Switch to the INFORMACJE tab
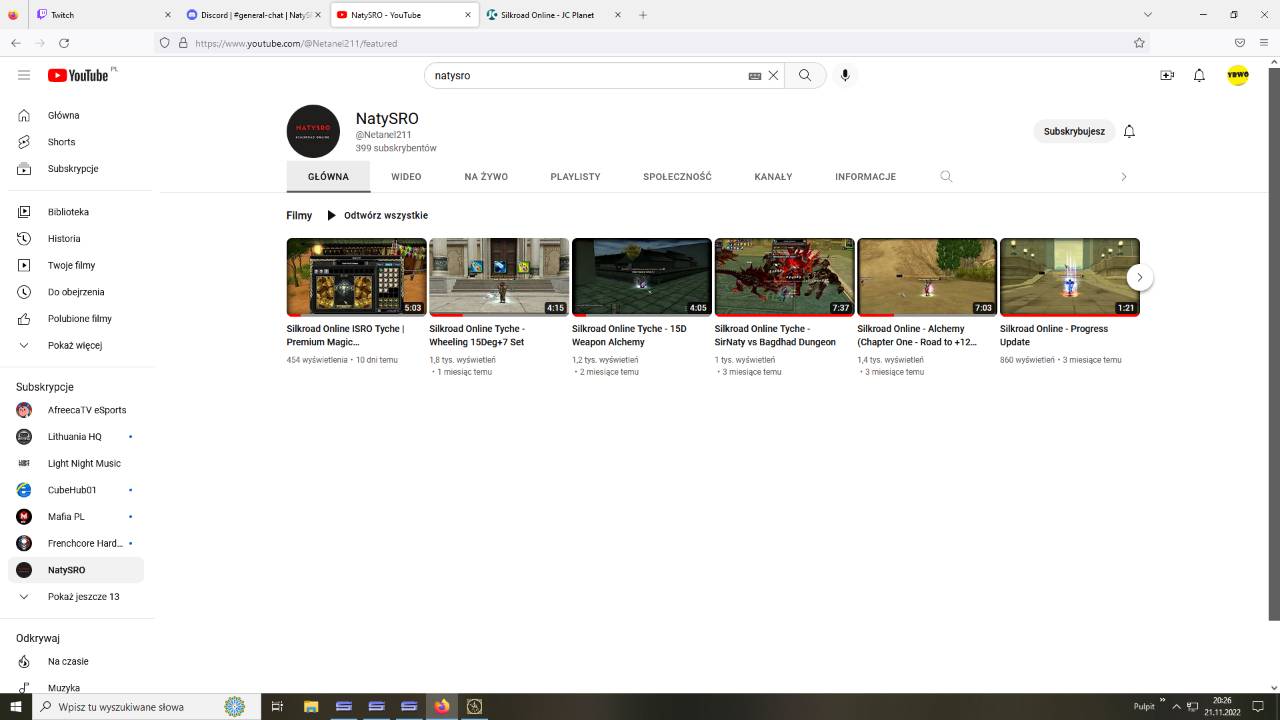 tap(865, 176)
